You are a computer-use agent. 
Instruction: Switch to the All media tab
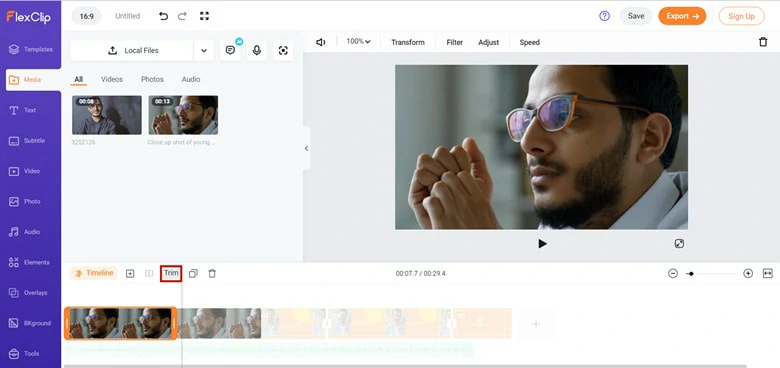click(79, 80)
